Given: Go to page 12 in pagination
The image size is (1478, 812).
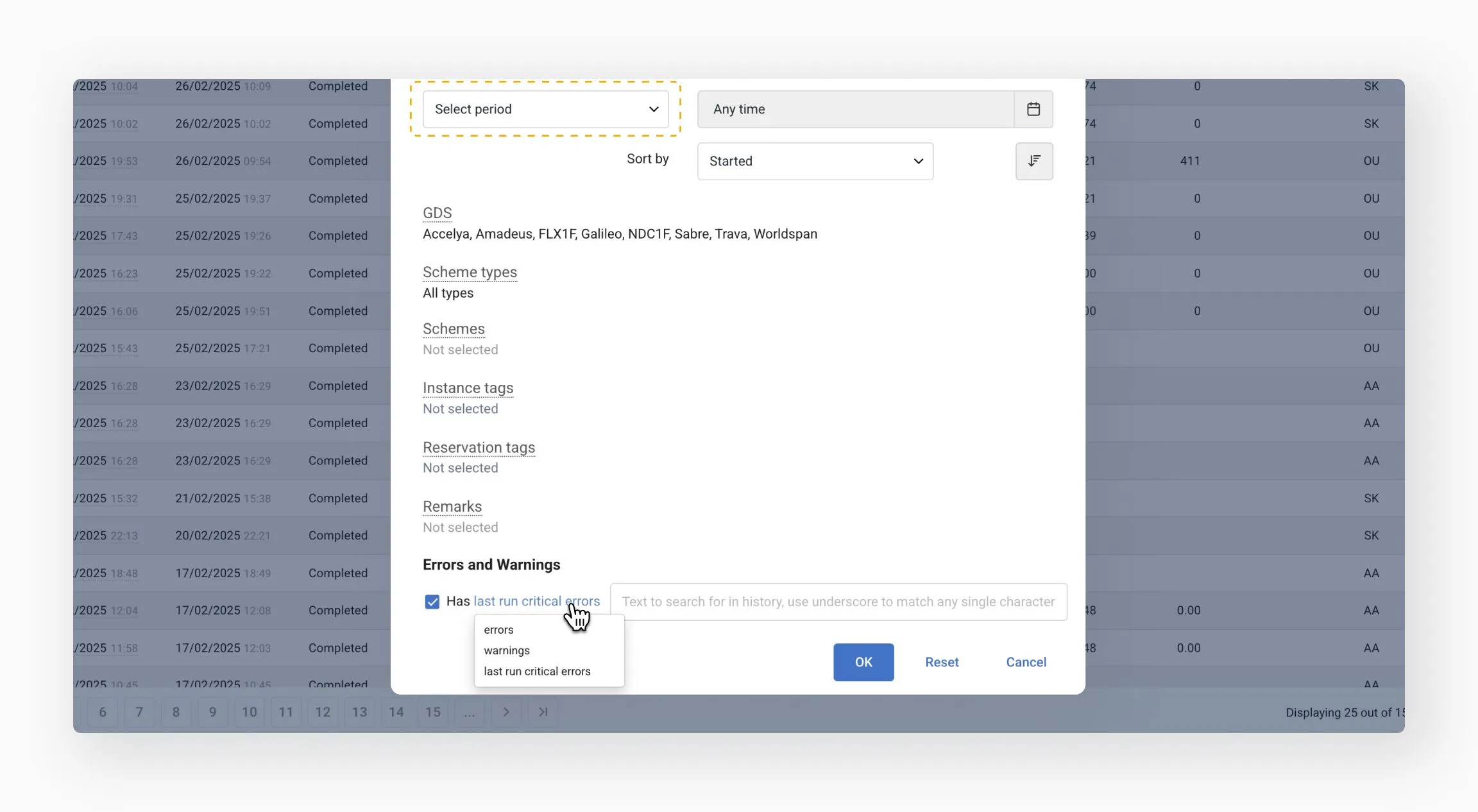Looking at the screenshot, I should [x=323, y=712].
